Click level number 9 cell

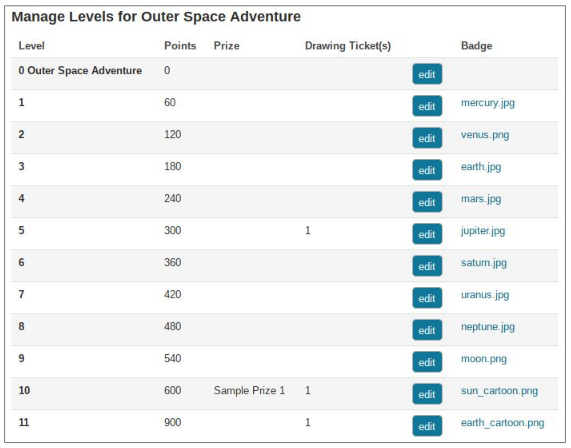tap(21, 358)
